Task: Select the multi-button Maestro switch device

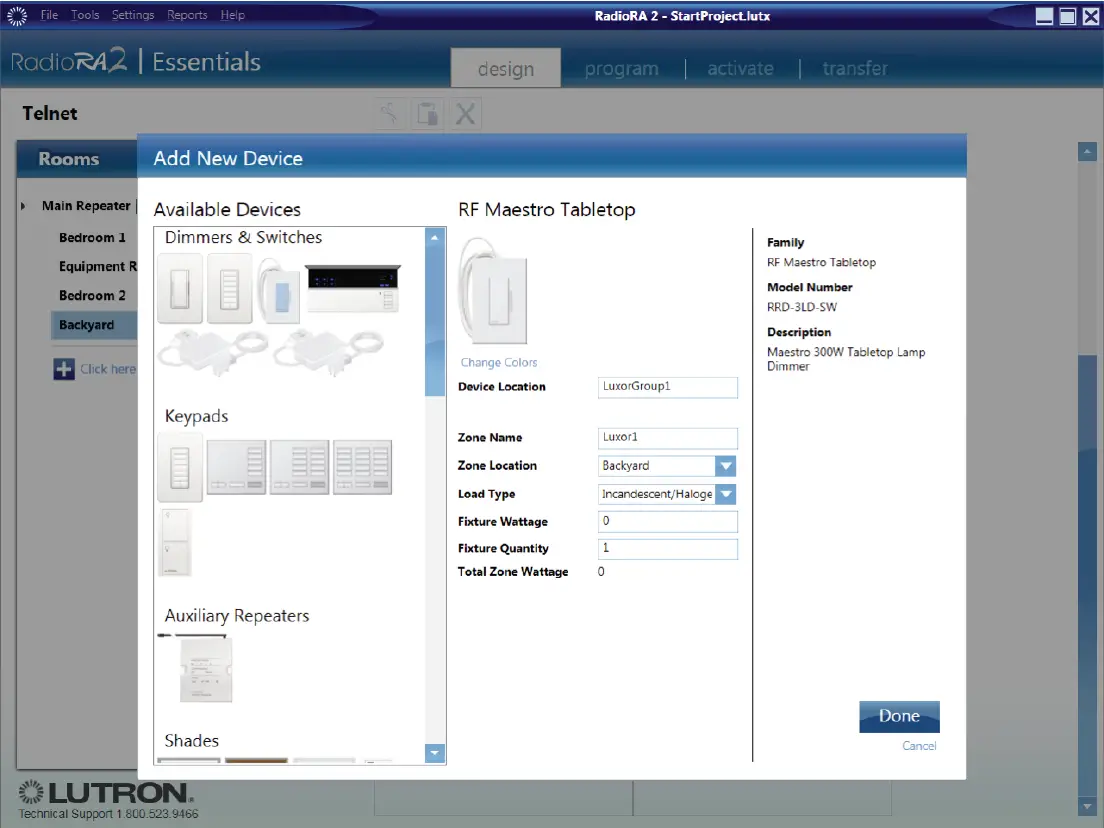Action: (x=230, y=290)
